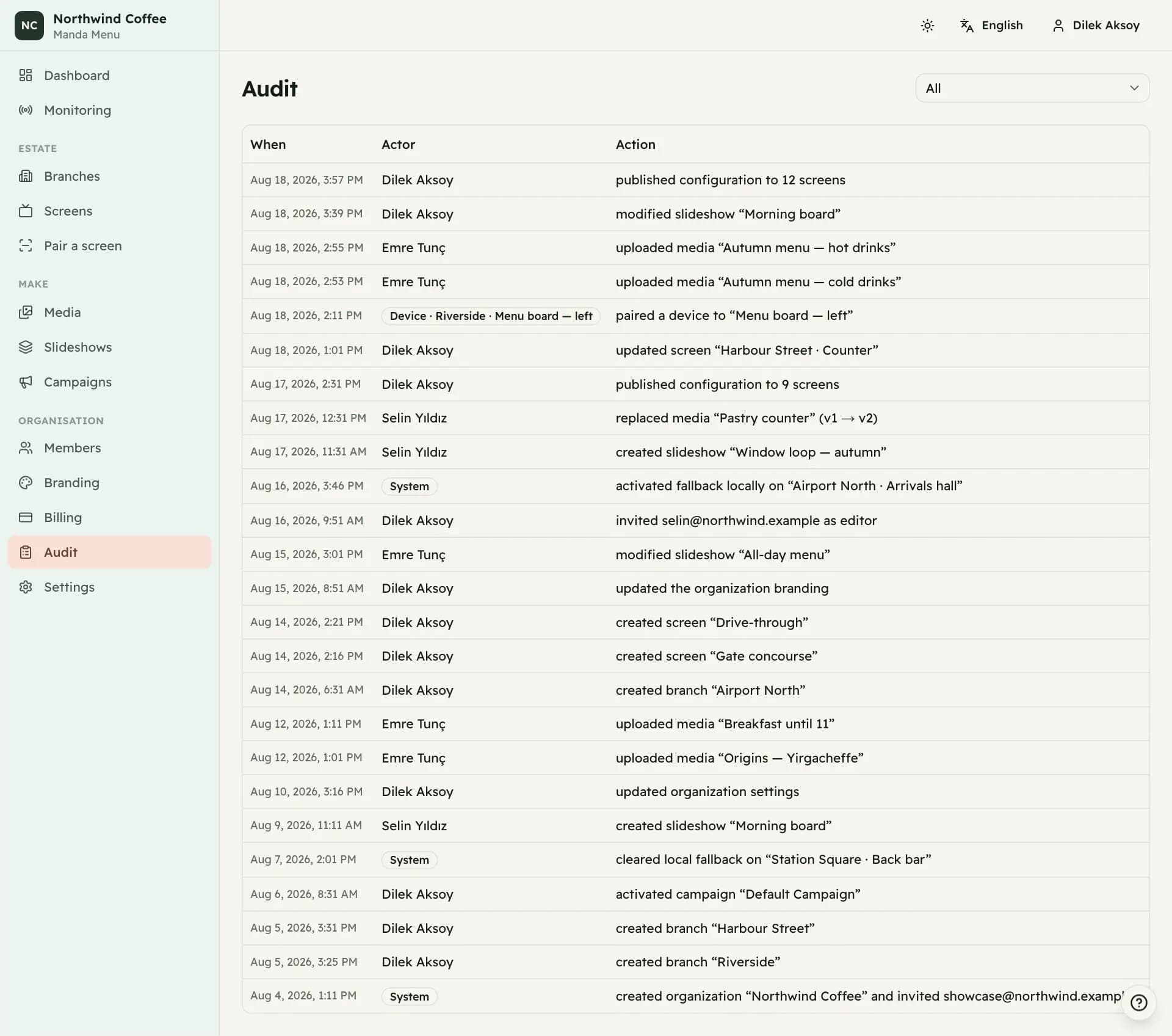Click the Settings gear icon

26,587
